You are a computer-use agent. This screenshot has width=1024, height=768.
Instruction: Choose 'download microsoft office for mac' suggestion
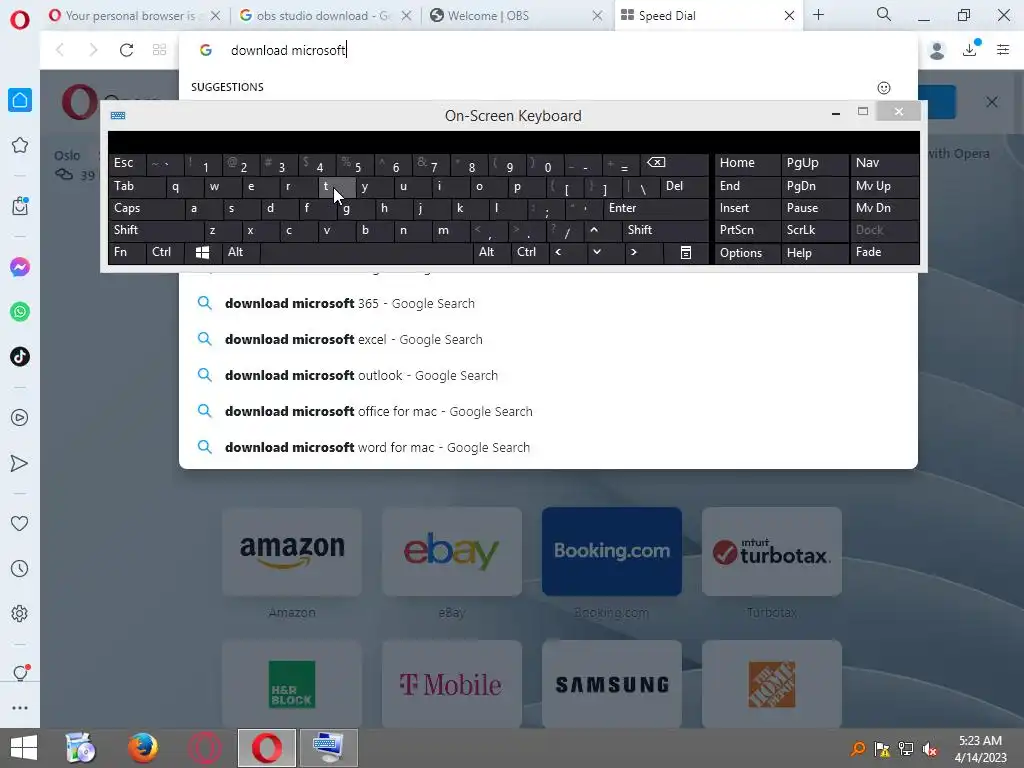(548, 411)
